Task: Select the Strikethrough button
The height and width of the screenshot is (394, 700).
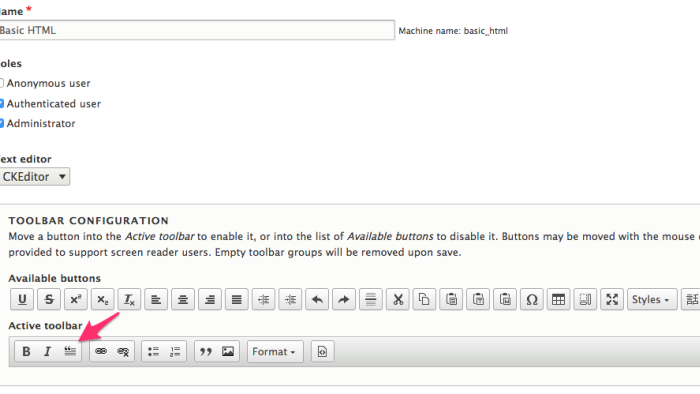Action: pyautogui.click(x=49, y=299)
